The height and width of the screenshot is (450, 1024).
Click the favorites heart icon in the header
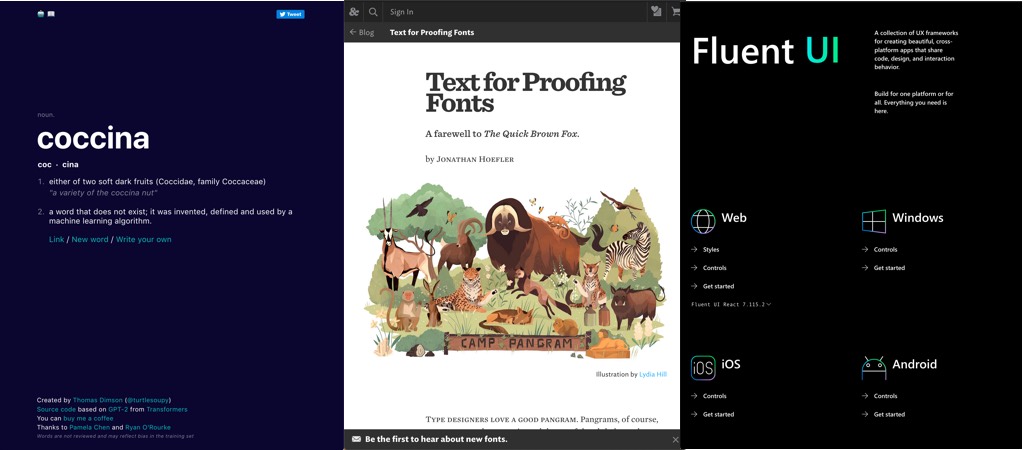pyautogui.click(x=656, y=12)
